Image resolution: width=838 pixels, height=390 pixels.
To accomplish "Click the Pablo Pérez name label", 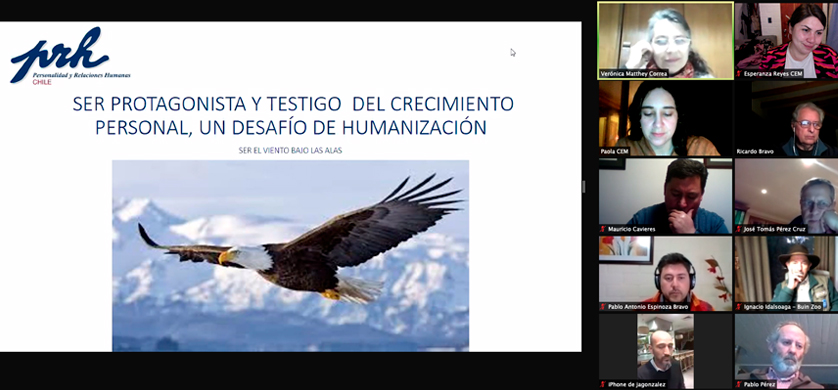I will (x=759, y=385).
